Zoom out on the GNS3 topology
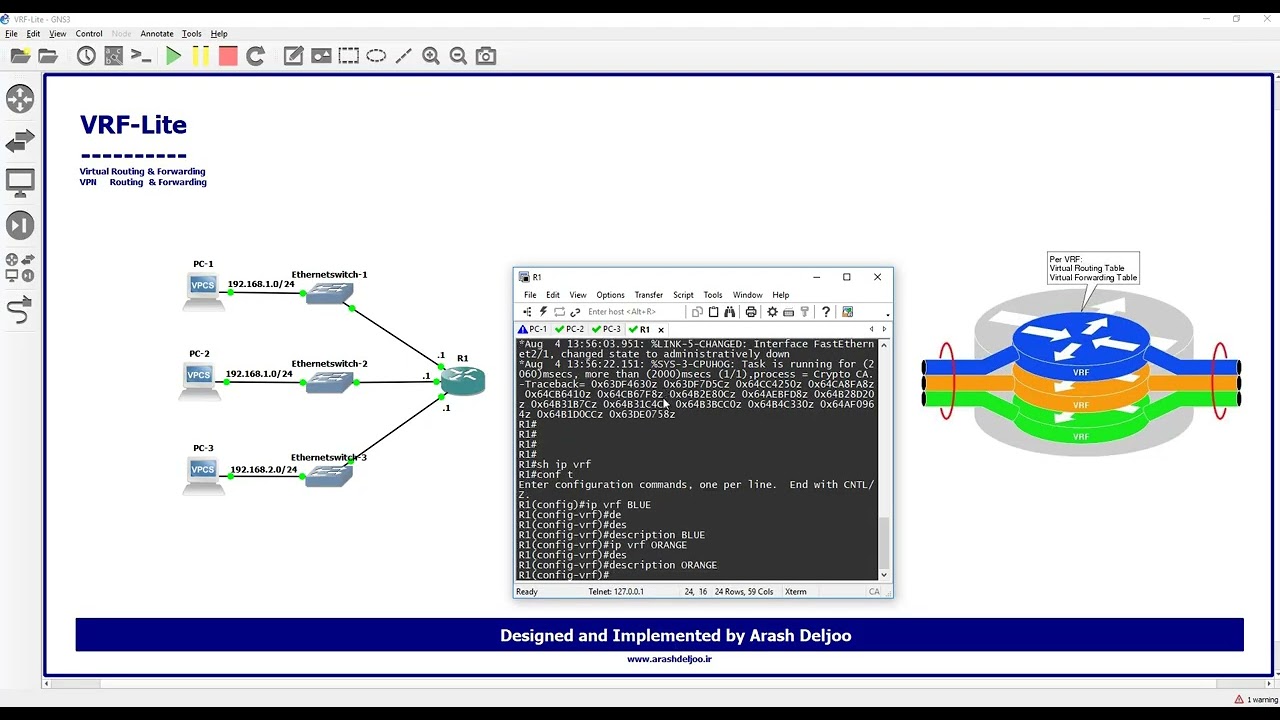This screenshot has width=1280, height=720. (x=458, y=56)
